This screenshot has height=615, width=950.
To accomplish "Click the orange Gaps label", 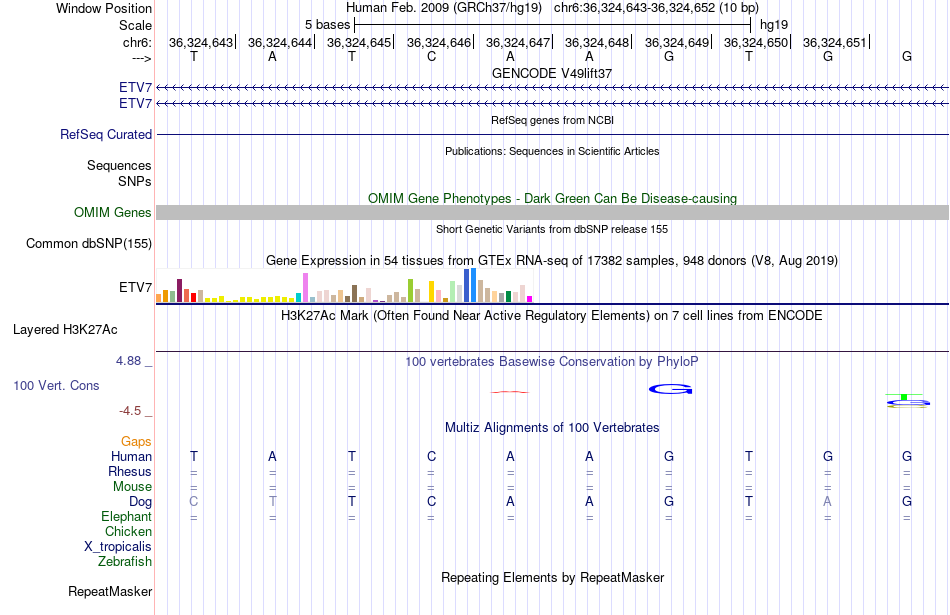I will click(x=136, y=442).
